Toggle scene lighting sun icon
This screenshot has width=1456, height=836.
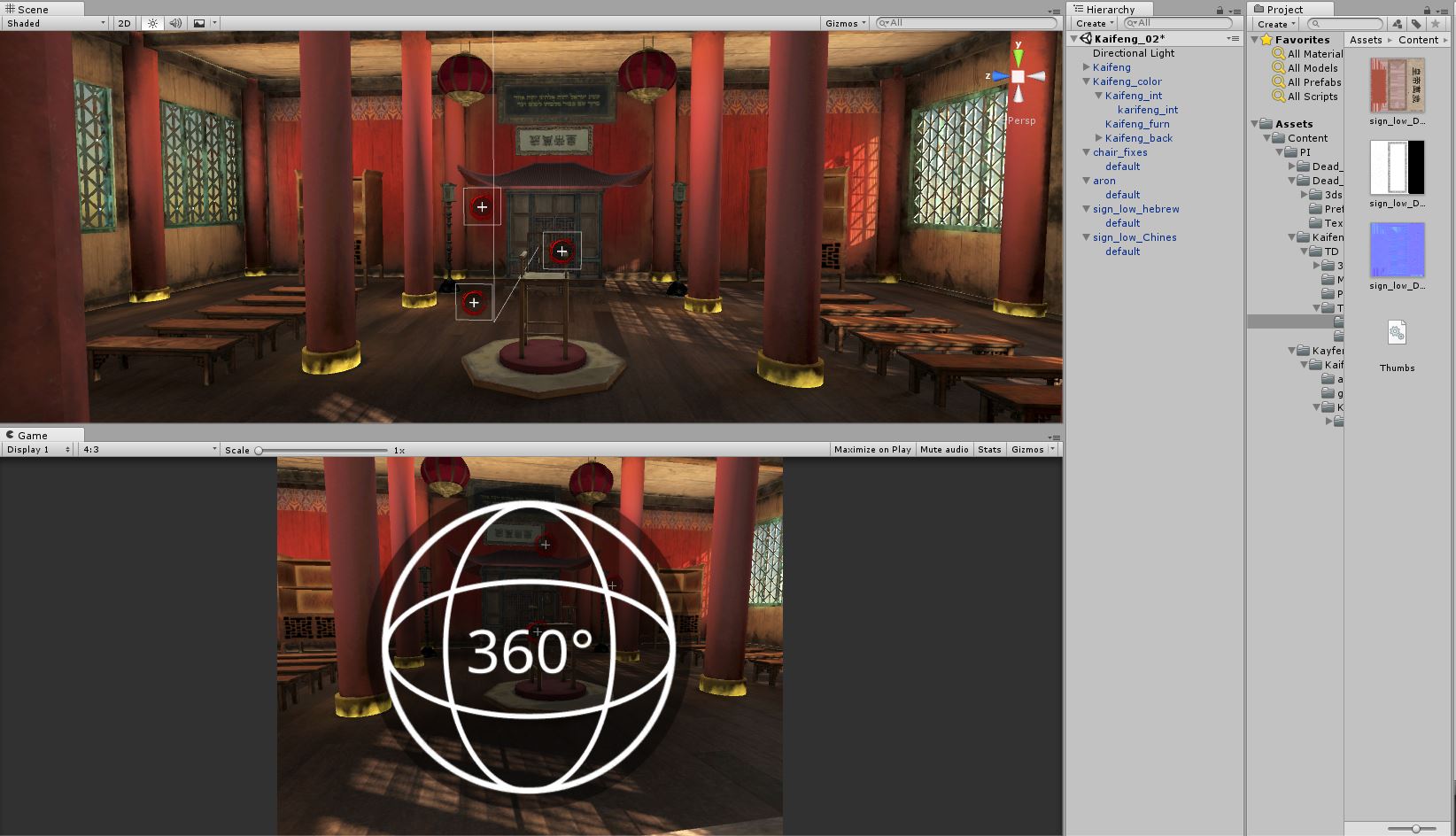[x=152, y=23]
